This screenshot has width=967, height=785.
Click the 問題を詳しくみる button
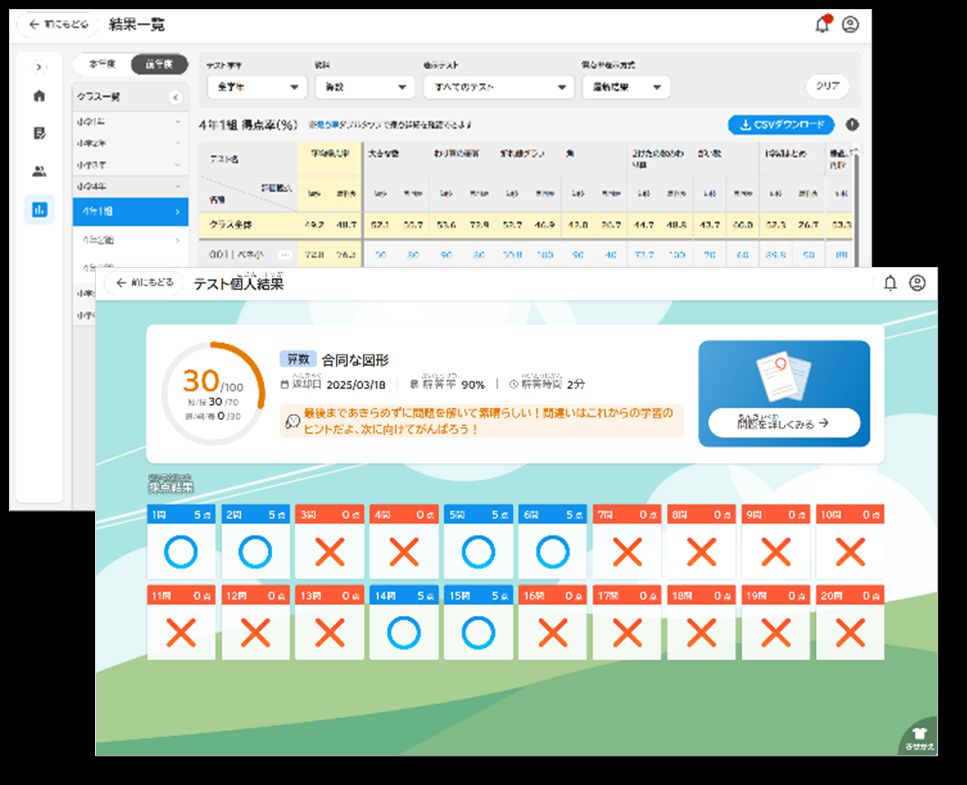(783, 423)
